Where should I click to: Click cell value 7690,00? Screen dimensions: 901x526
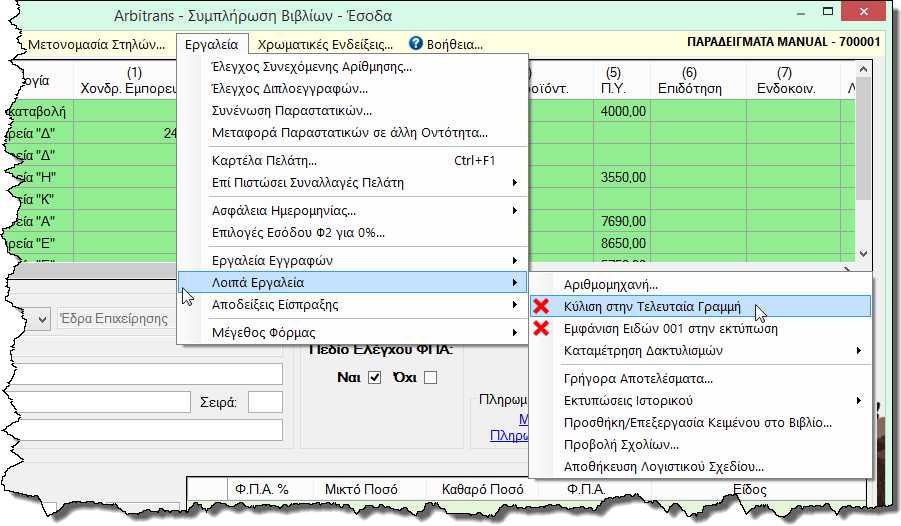623,221
